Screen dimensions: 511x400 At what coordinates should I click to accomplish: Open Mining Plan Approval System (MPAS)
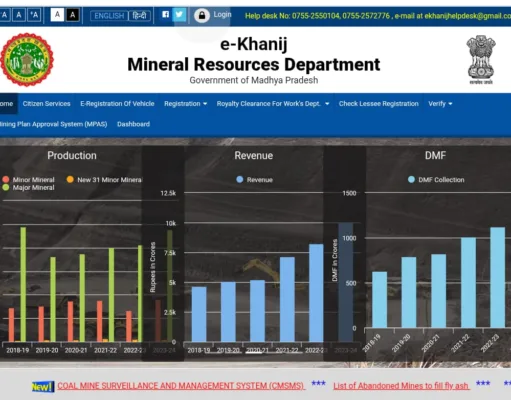click(x=53, y=124)
